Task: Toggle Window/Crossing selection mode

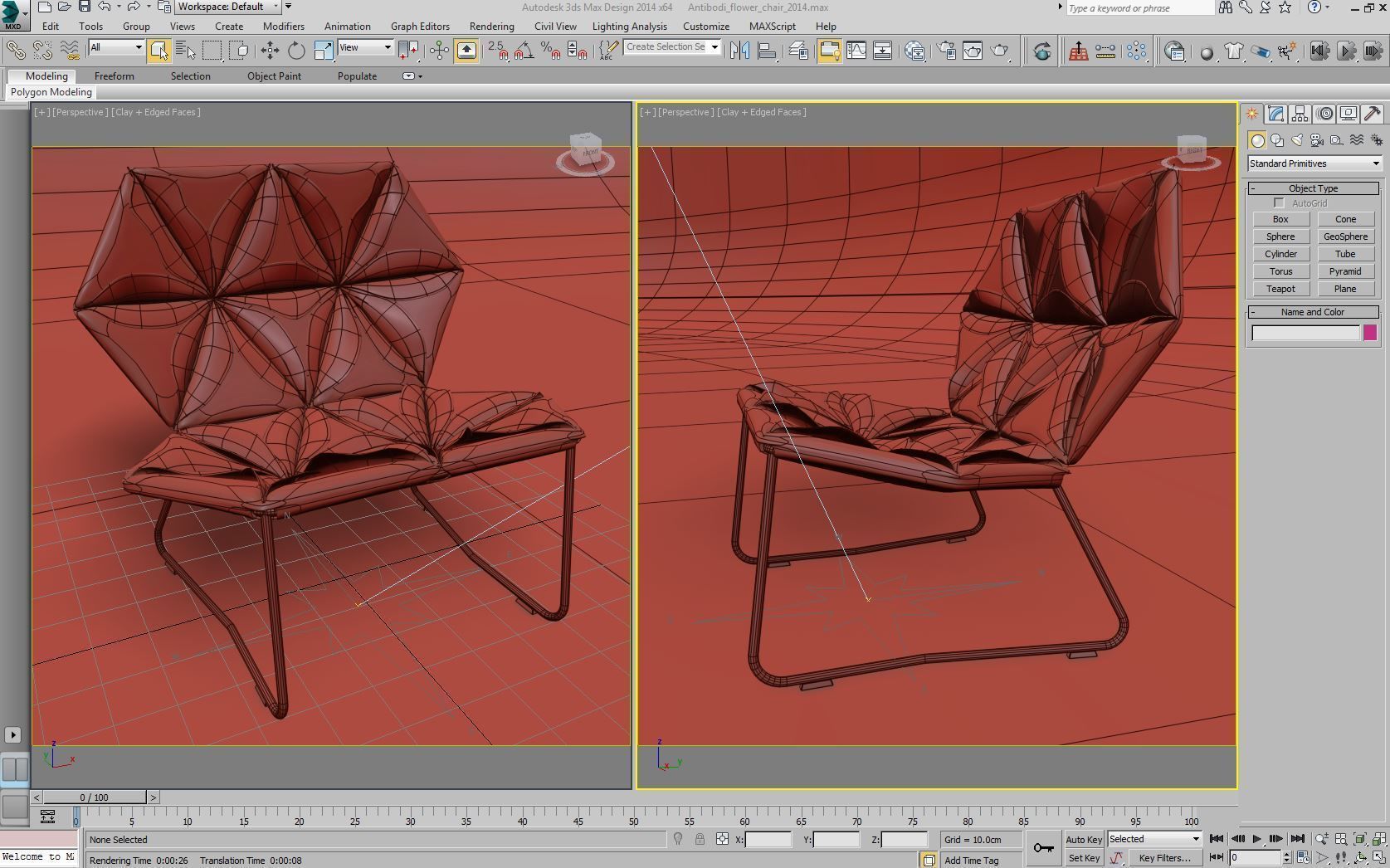Action: click(x=240, y=51)
